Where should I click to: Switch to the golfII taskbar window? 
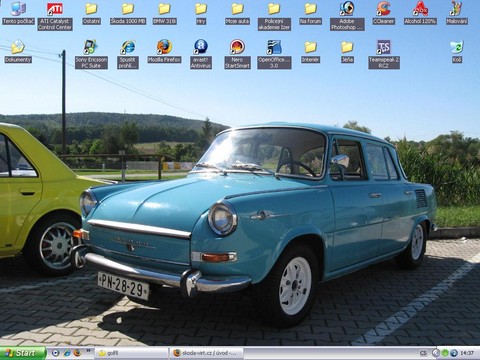click(x=132, y=353)
